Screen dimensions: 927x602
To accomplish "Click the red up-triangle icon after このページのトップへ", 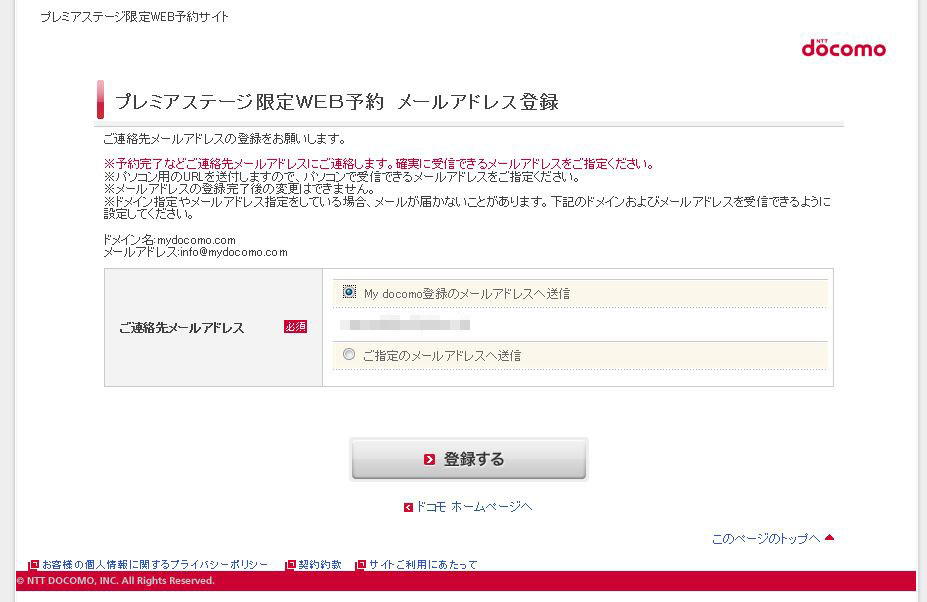I will 829,538.
